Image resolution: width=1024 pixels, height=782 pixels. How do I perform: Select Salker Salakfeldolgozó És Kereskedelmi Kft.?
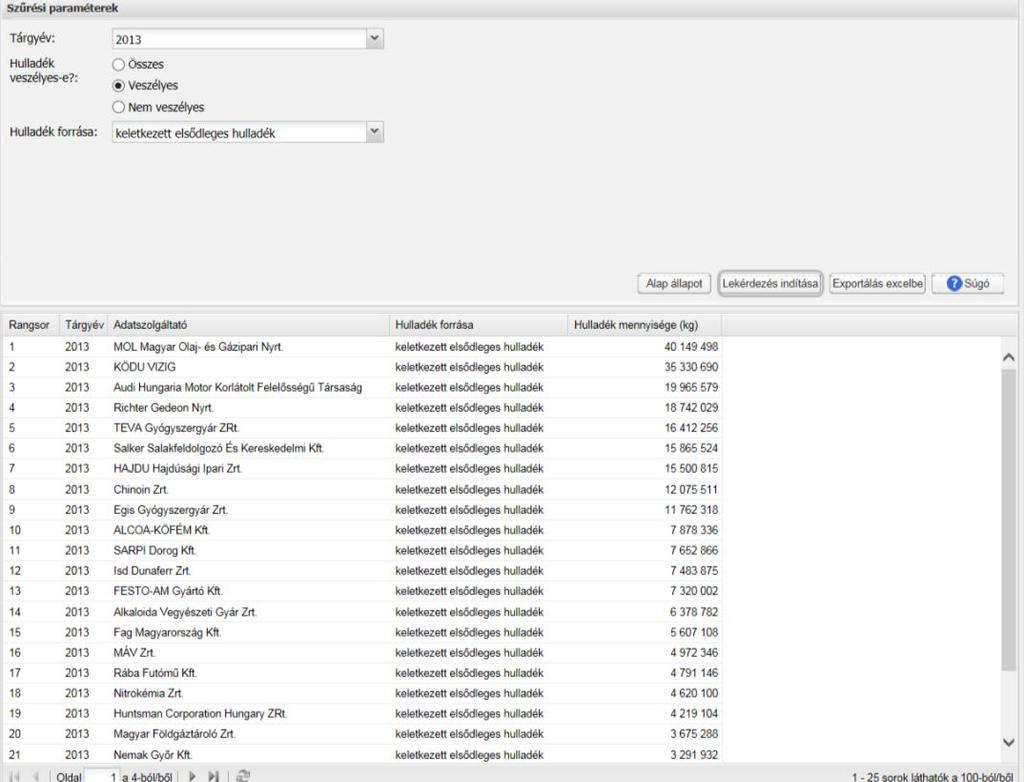pyautogui.click(x=362, y=448)
